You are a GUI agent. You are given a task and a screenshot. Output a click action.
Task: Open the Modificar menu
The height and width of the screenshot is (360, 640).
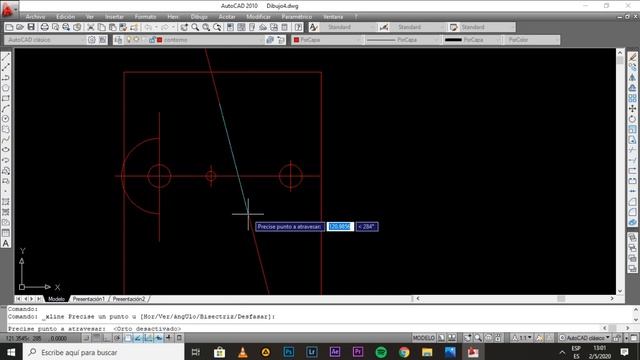pos(258,17)
